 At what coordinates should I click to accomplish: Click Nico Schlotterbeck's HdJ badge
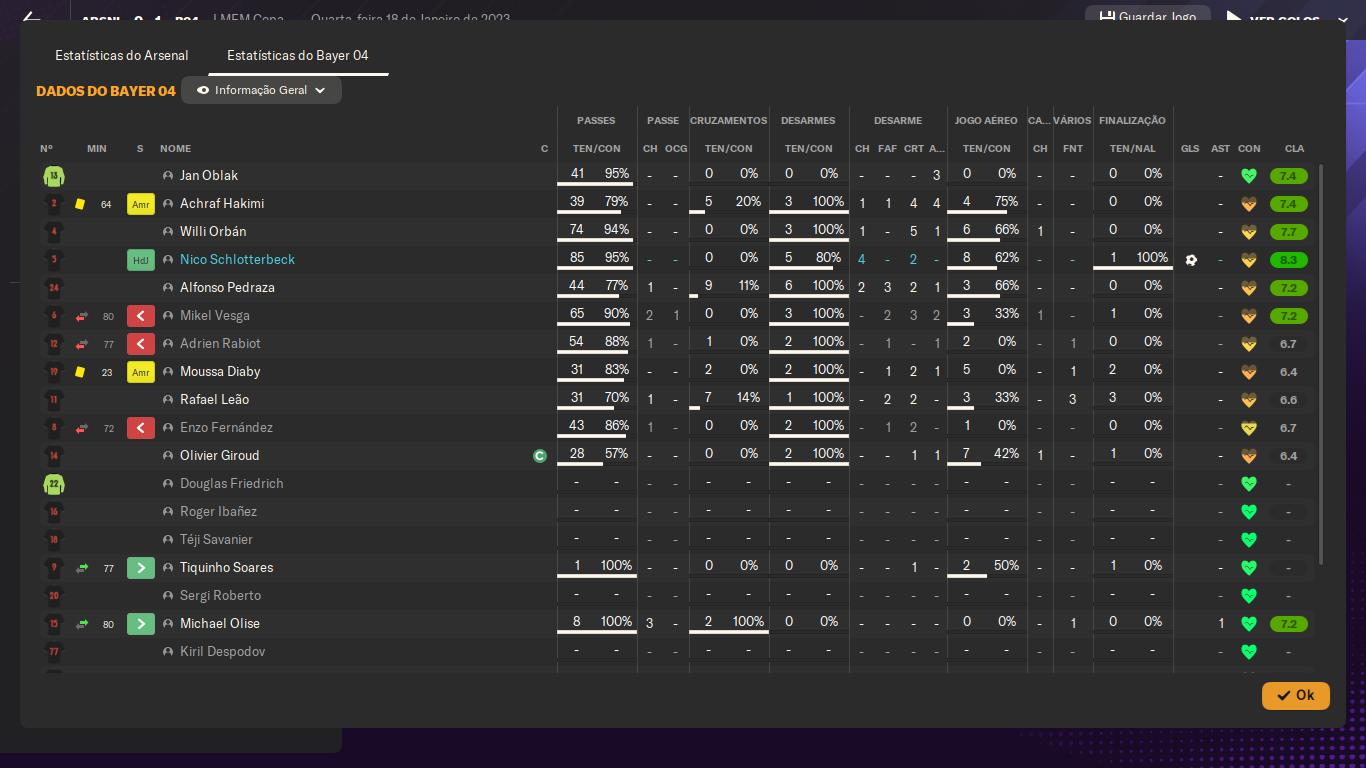[141, 260]
